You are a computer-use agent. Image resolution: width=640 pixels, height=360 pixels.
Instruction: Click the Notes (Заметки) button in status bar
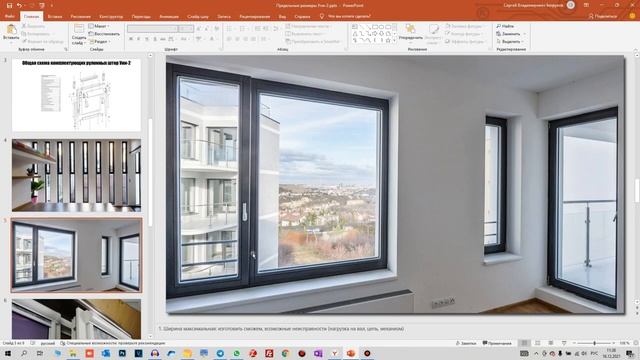[466, 343]
